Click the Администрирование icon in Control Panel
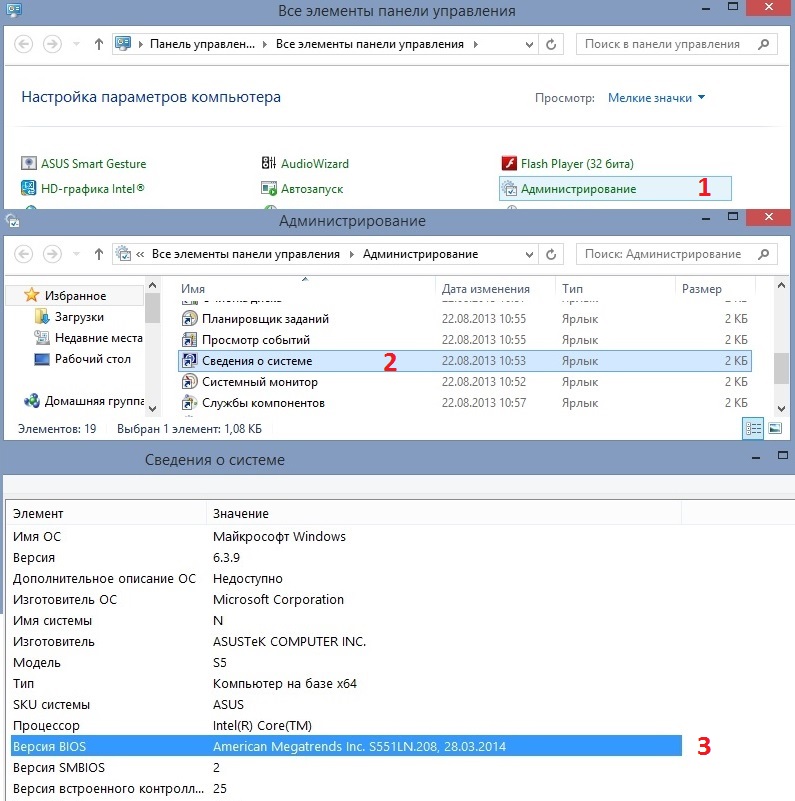 [509, 189]
